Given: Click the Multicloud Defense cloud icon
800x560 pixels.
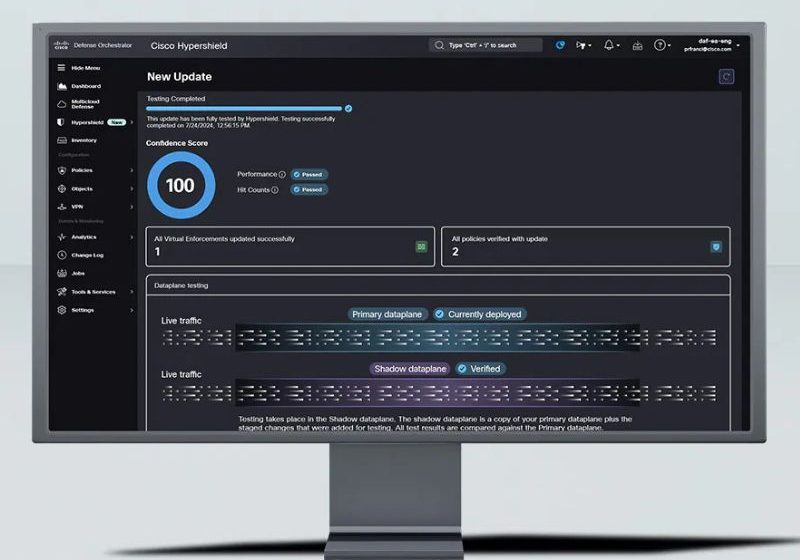Looking at the screenshot, I should pos(62,104).
